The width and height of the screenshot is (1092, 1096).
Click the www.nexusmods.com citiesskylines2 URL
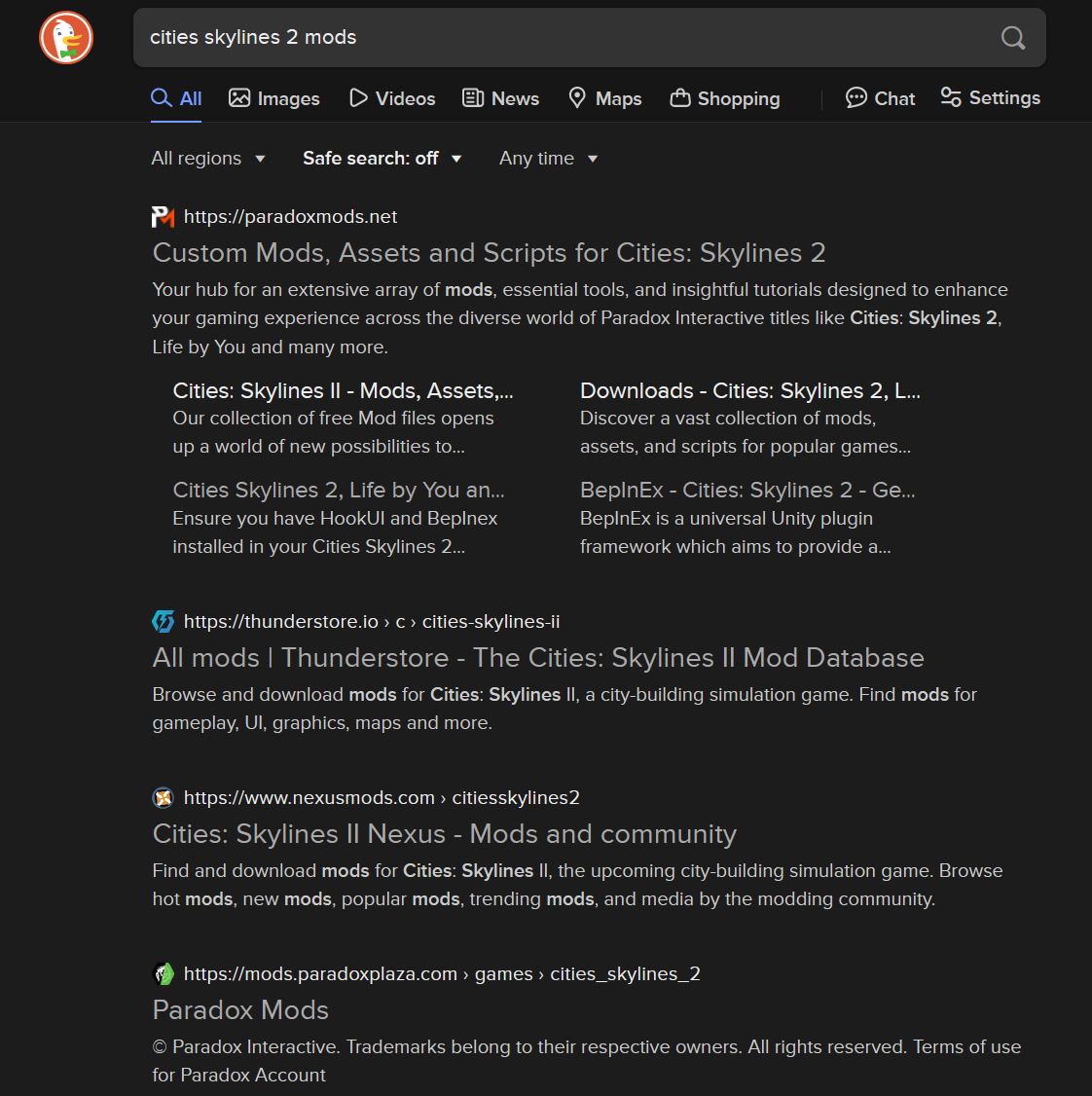point(382,797)
